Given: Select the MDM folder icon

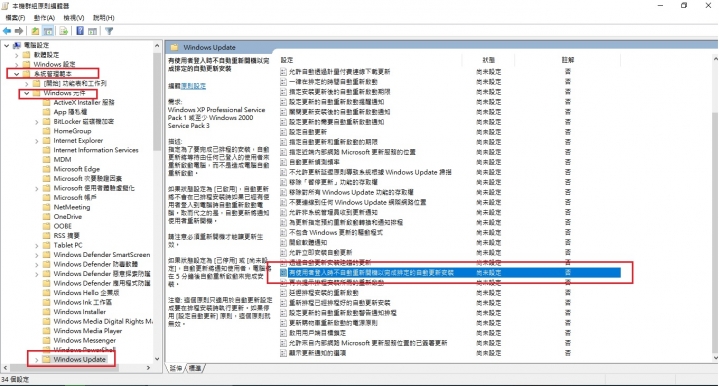Looking at the screenshot, I should click(46, 160).
